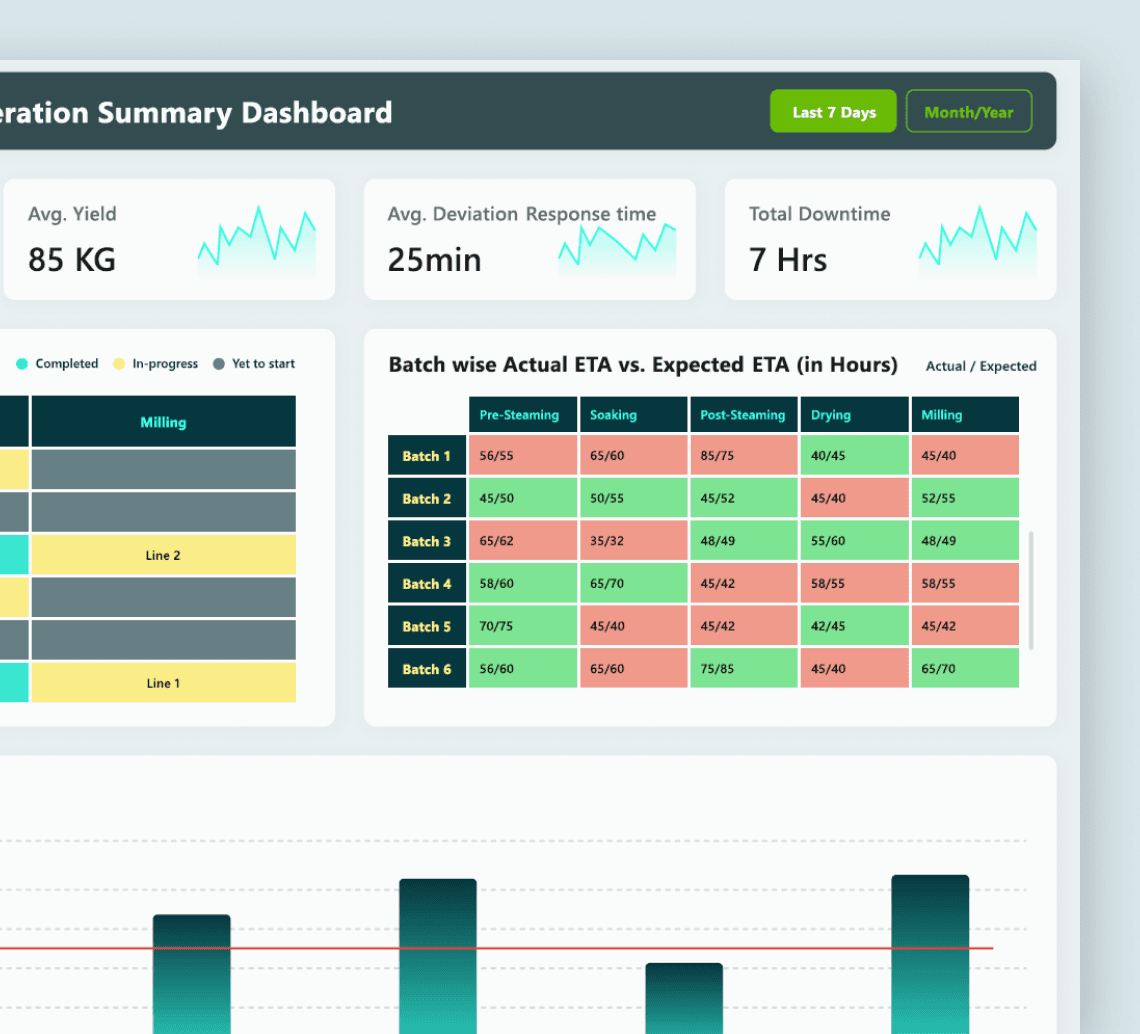This screenshot has width=1140, height=1034.
Task: Switch to Month/Year view
Action: click(x=968, y=111)
